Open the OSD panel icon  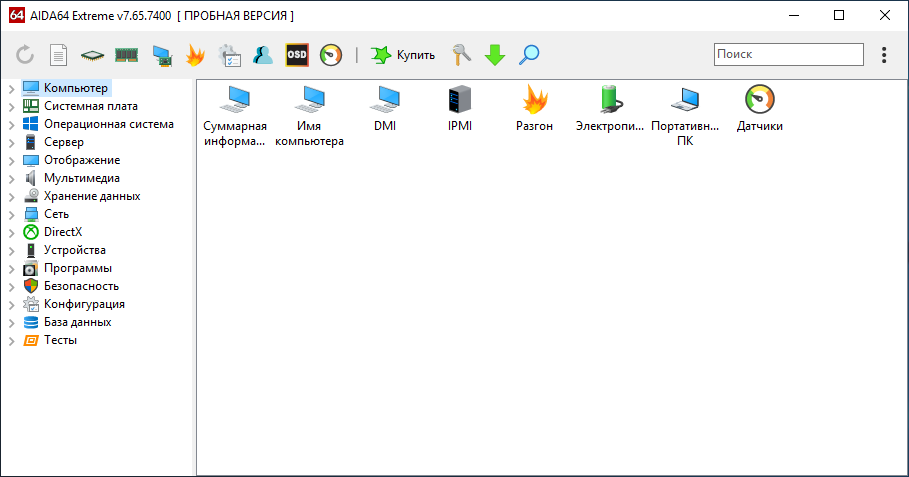(x=297, y=55)
